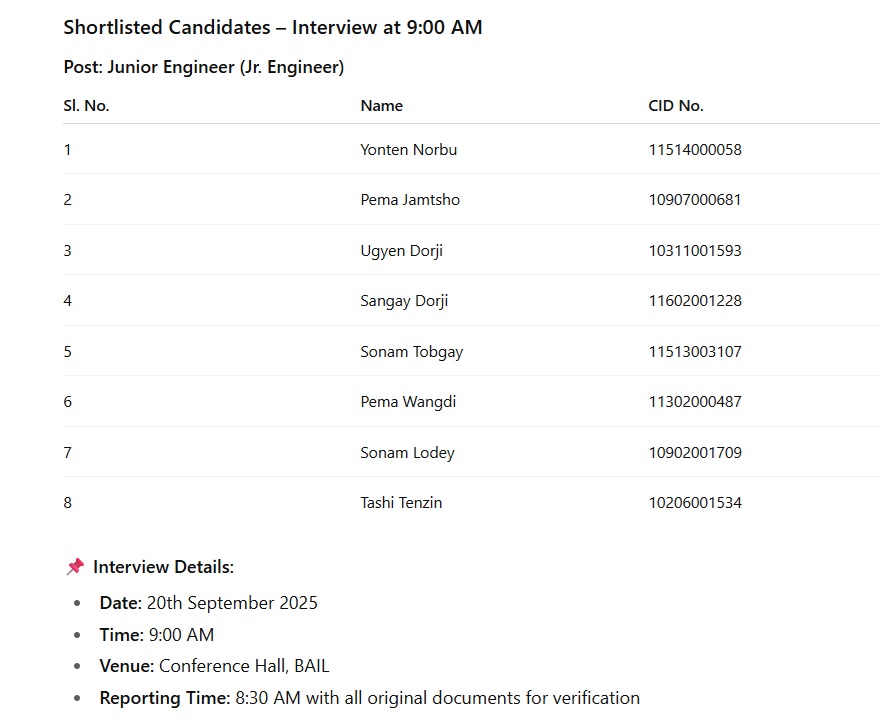Viewport: 880px width, 720px height.
Task: Click the Reporting Time bullet text
Action: (x=369, y=698)
